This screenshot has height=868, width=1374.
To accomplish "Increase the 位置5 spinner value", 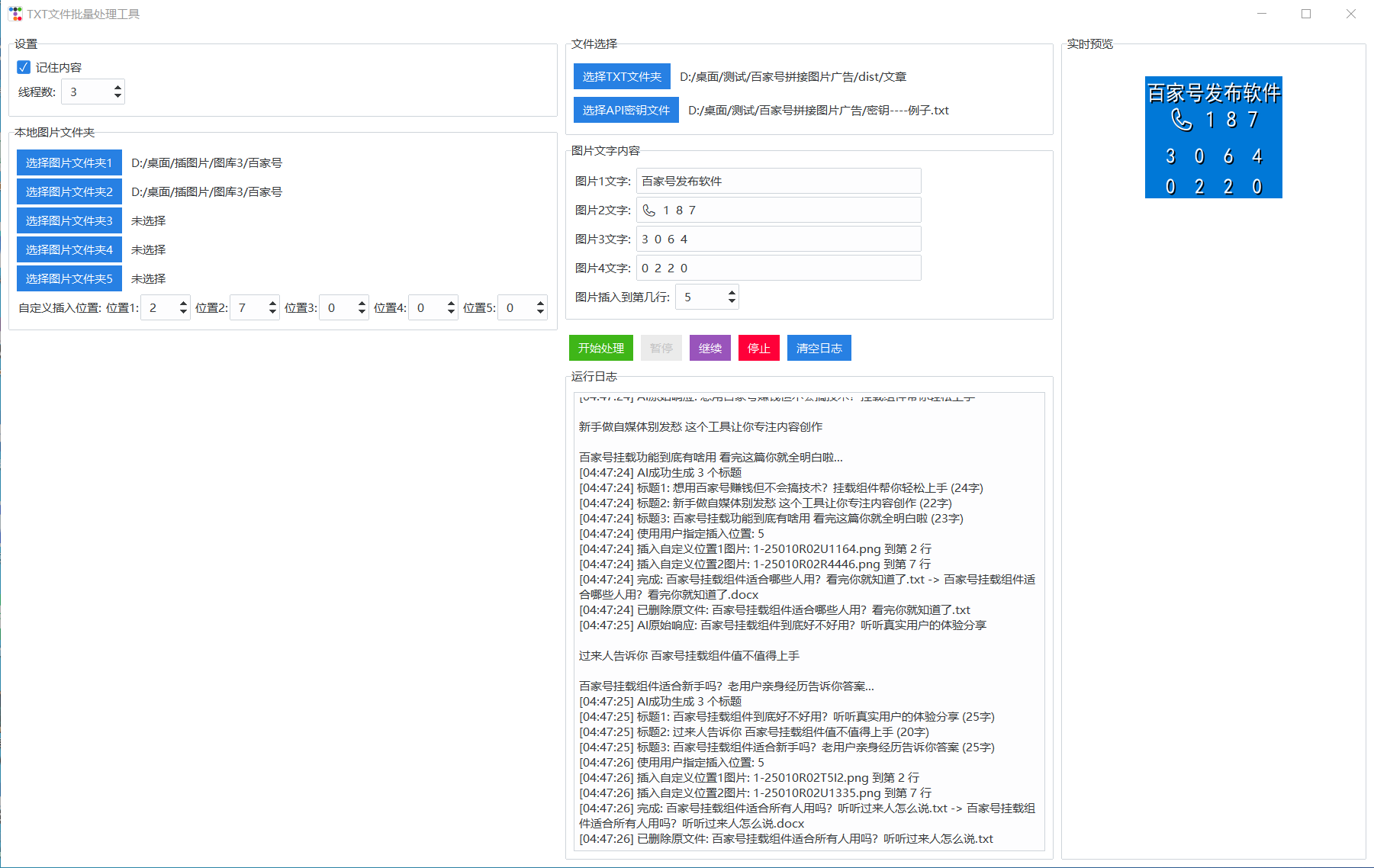I will click(540, 304).
